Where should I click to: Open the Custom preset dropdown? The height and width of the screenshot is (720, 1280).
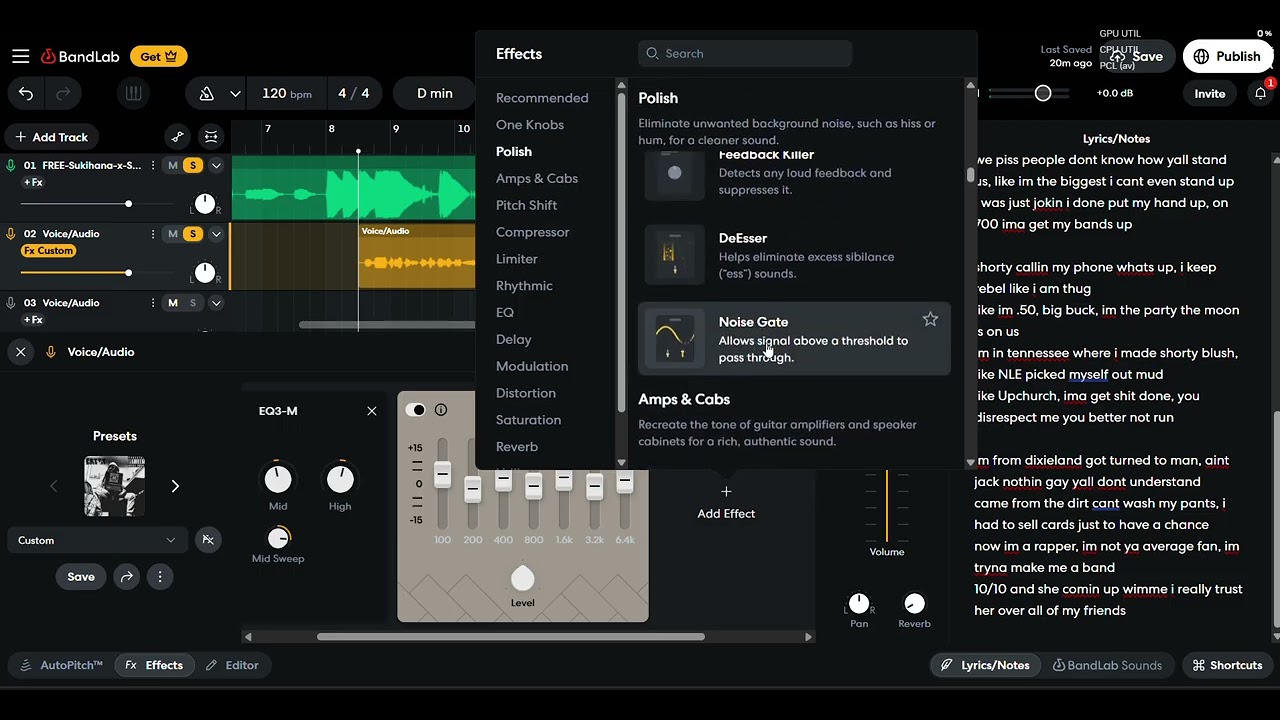tap(97, 540)
